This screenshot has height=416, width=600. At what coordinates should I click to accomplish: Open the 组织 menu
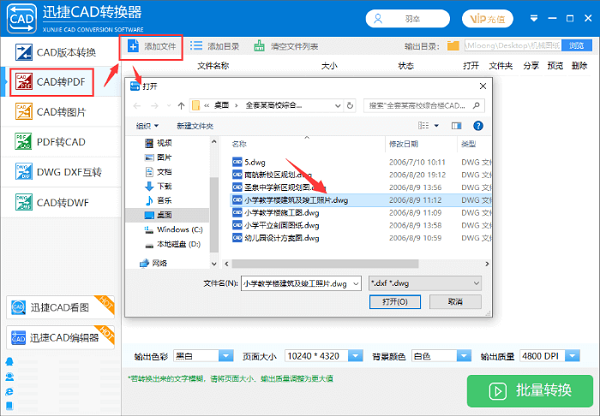[x=147, y=126]
